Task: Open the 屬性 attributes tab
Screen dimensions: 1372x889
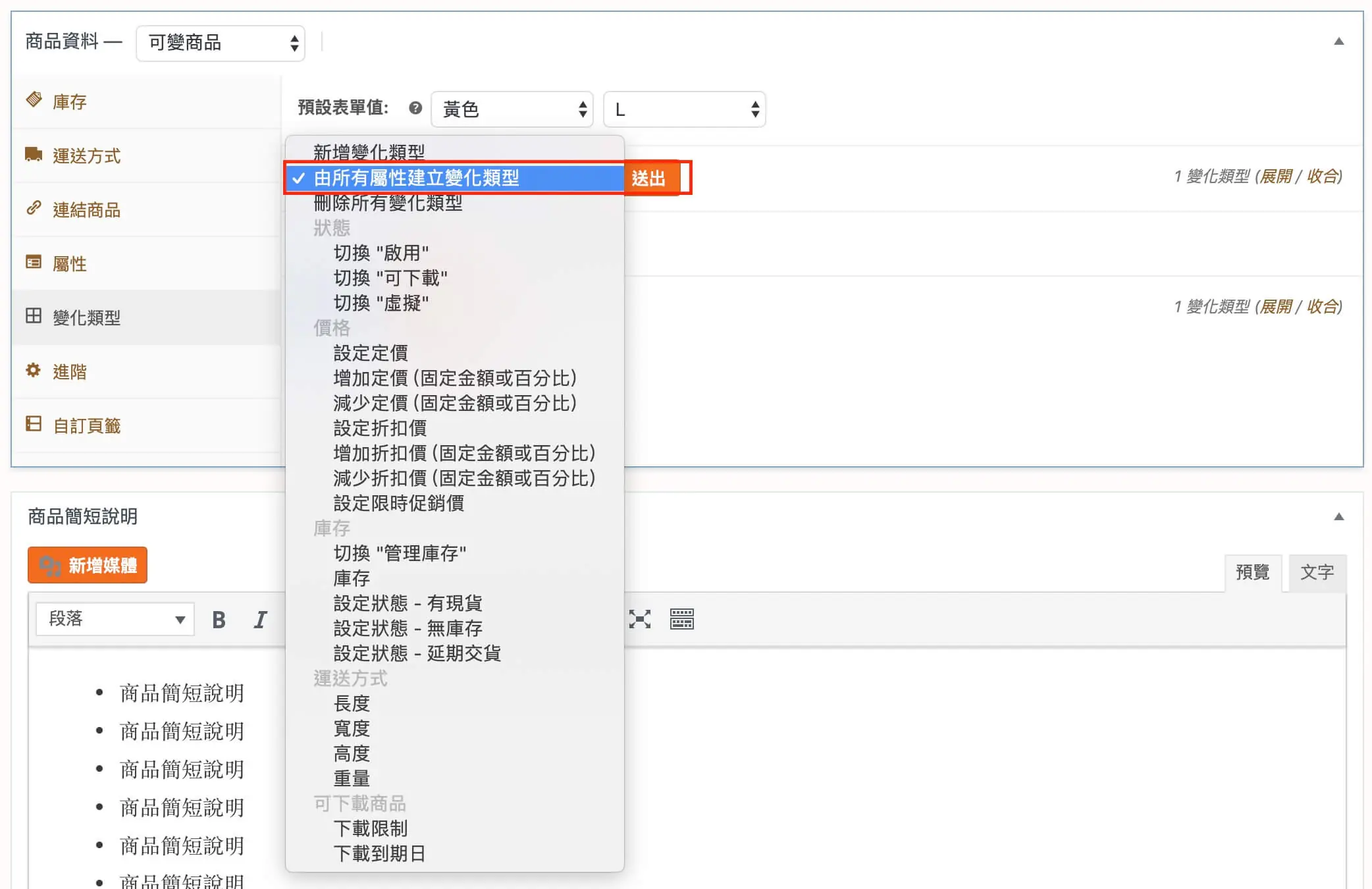Action: [x=146, y=263]
